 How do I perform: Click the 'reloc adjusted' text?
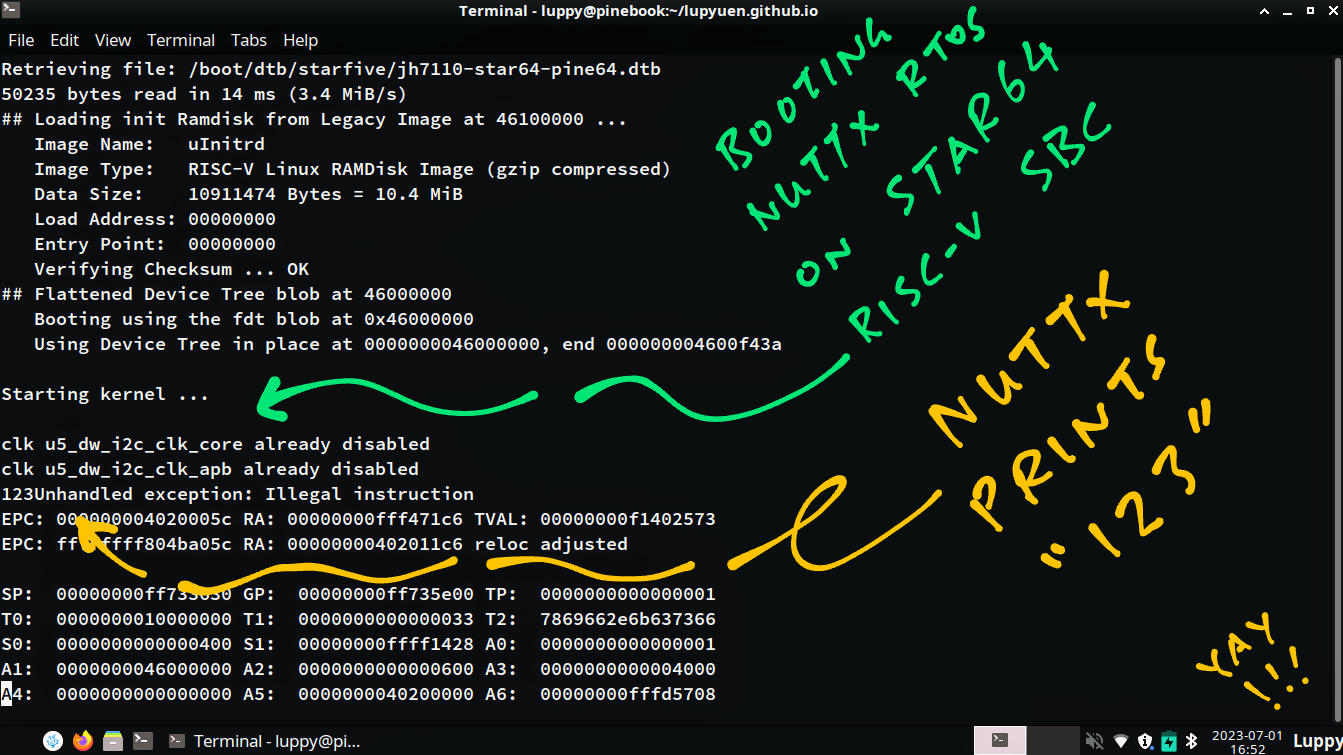(x=551, y=544)
